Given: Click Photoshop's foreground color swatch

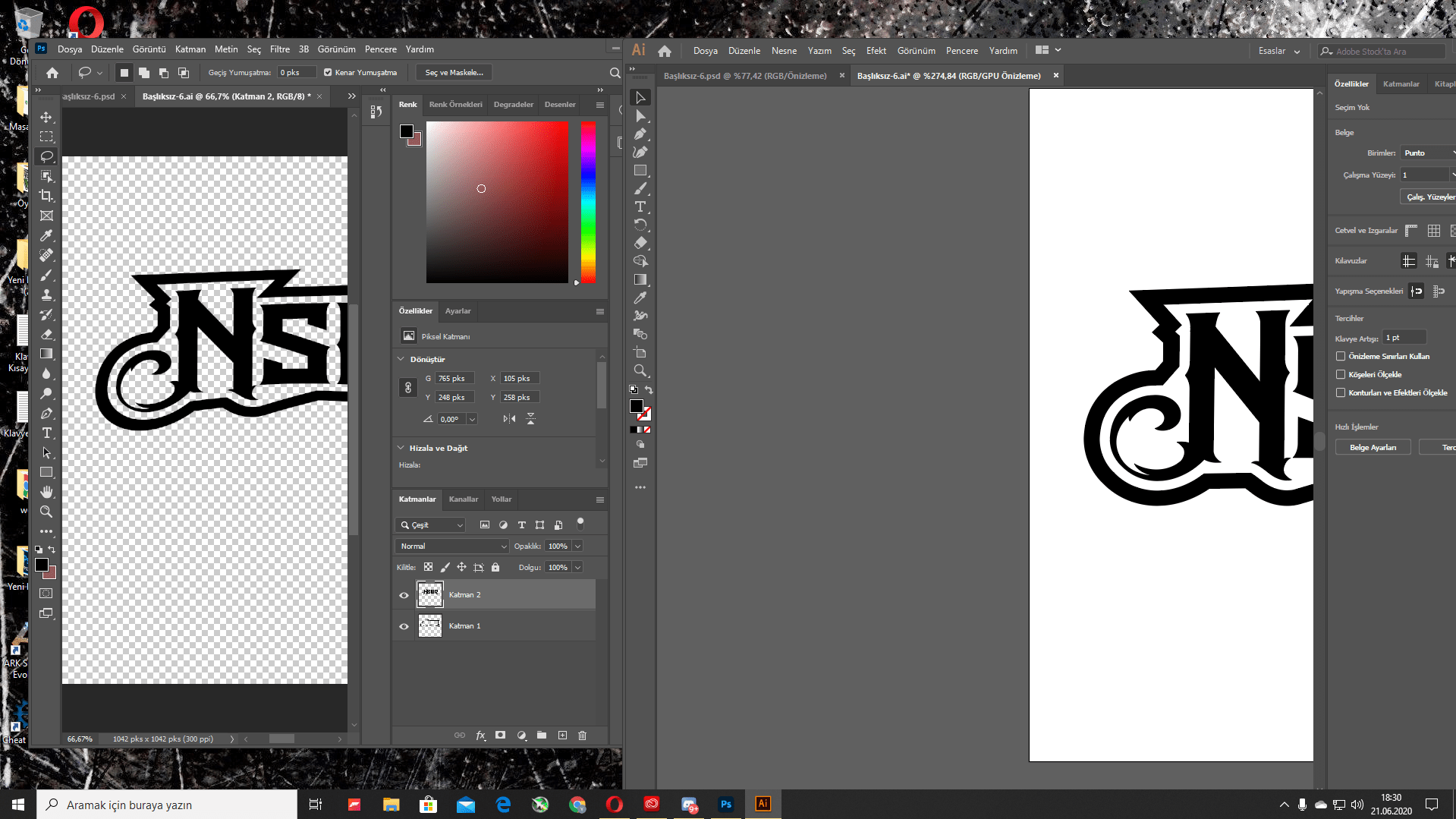Looking at the screenshot, I should coord(42,565).
